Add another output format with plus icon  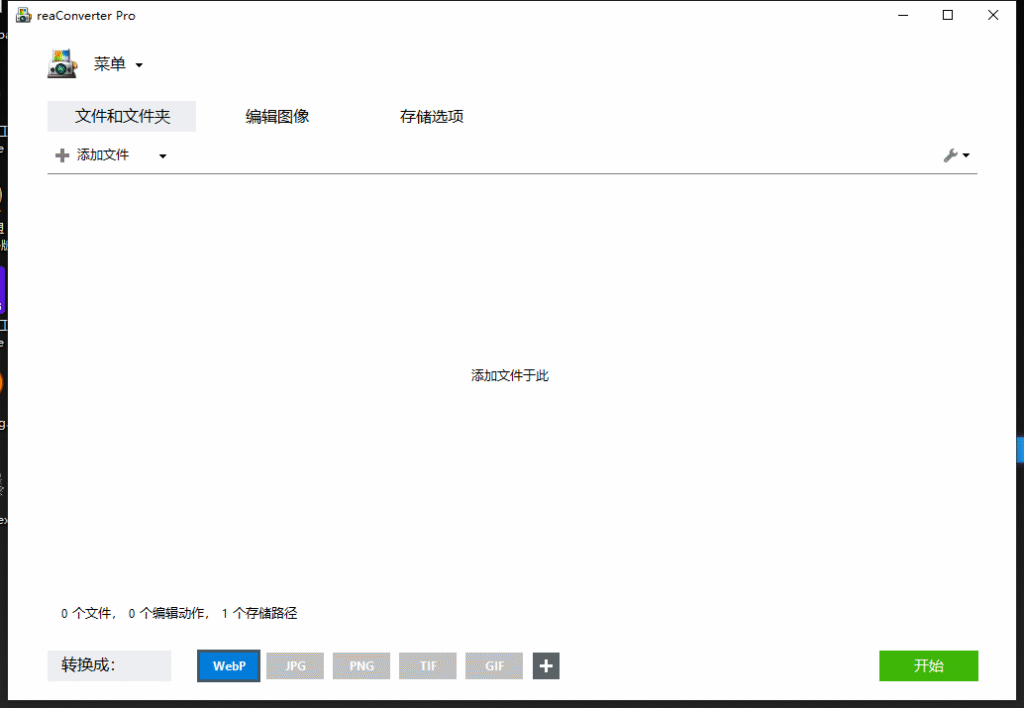pos(546,666)
